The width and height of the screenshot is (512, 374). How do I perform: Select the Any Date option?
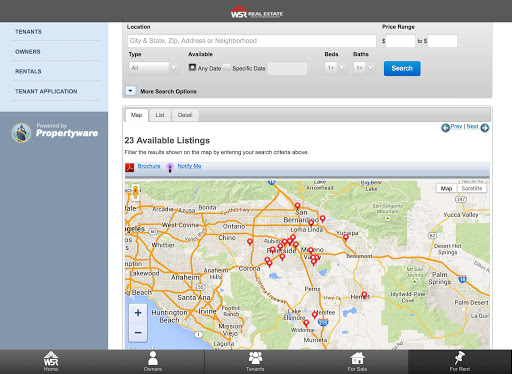[192, 67]
